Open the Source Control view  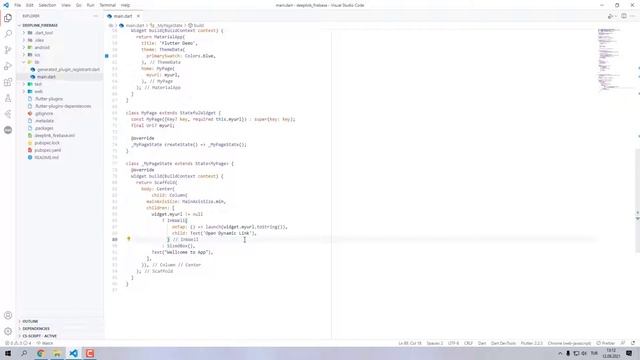point(8,50)
